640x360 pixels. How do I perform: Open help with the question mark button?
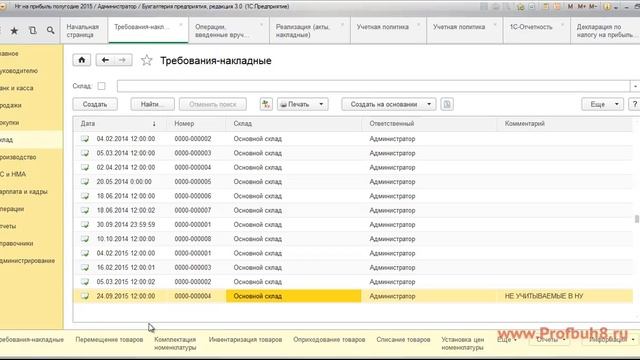pyautogui.click(x=634, y=104)
